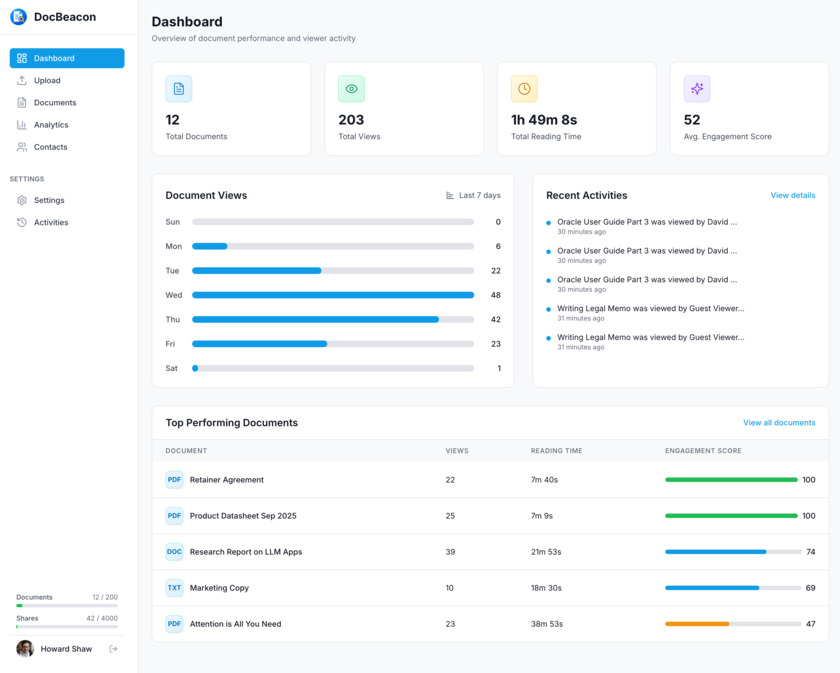840x673 pixels.
Task: Open the Product Datasheet Sep 2025 row
Action: coord(243,516)
